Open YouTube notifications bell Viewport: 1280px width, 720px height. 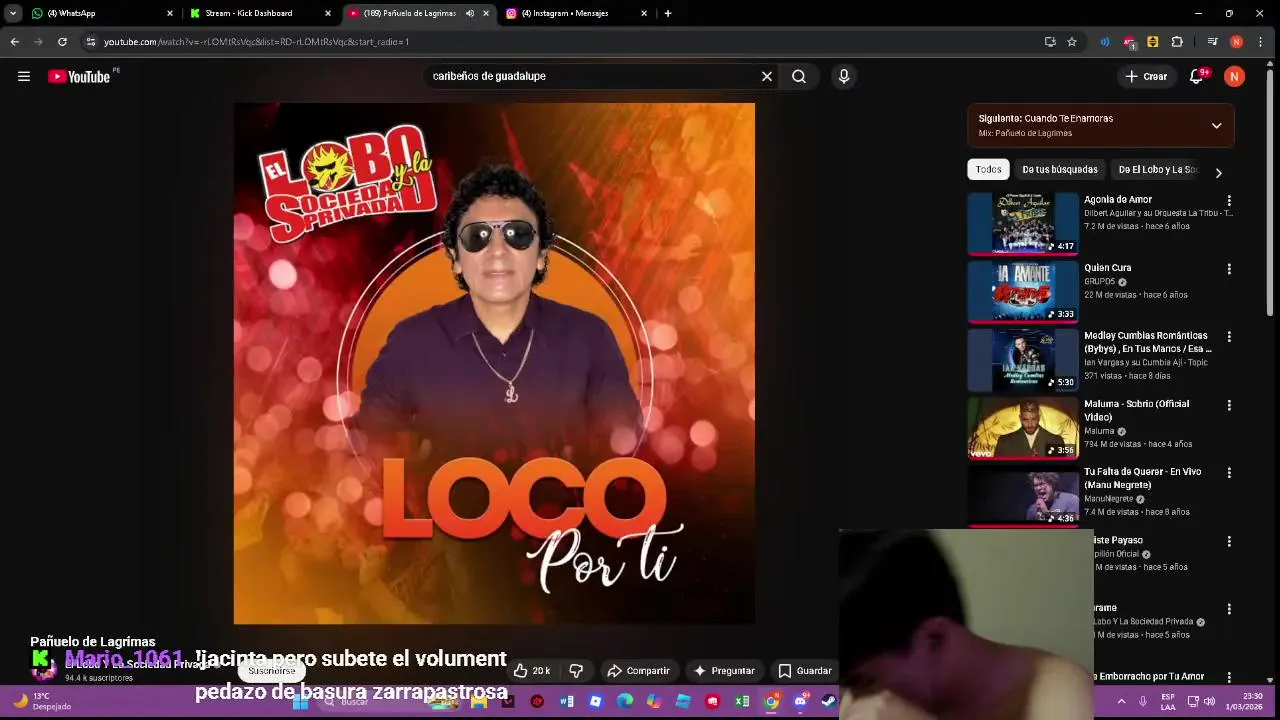[1196, 76]
